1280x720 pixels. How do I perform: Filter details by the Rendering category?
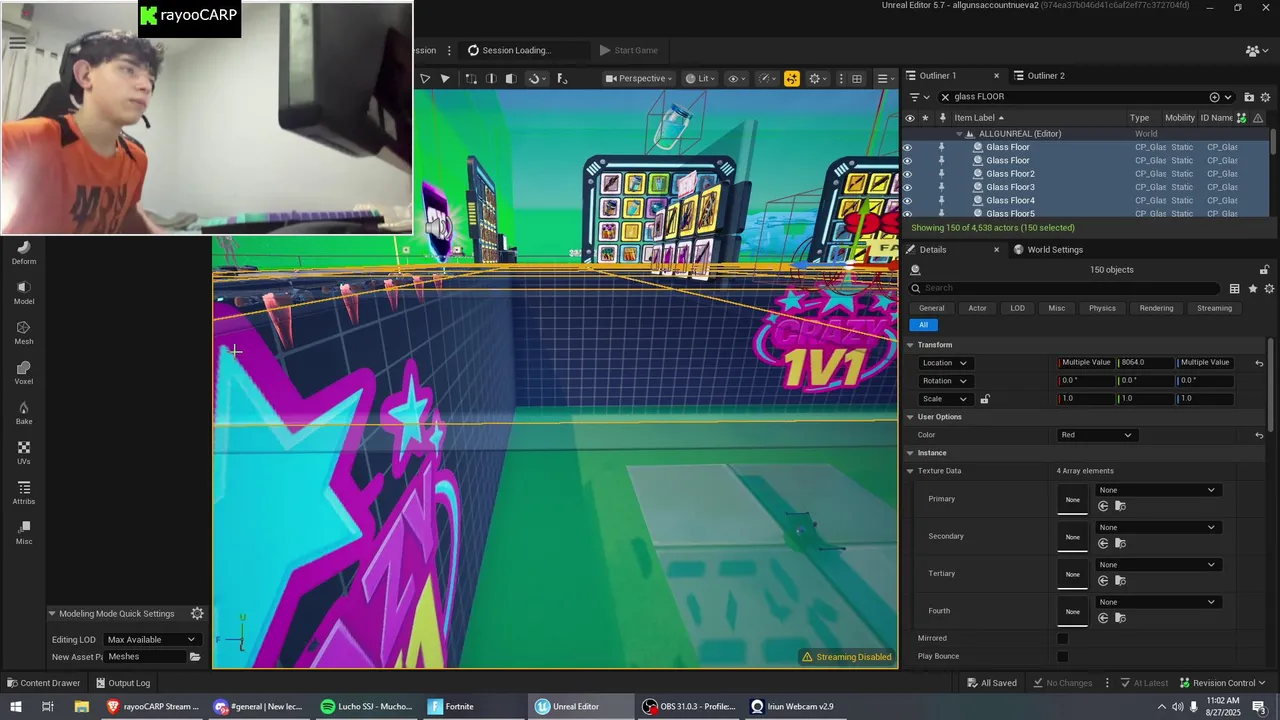(x=1156, y=308)
